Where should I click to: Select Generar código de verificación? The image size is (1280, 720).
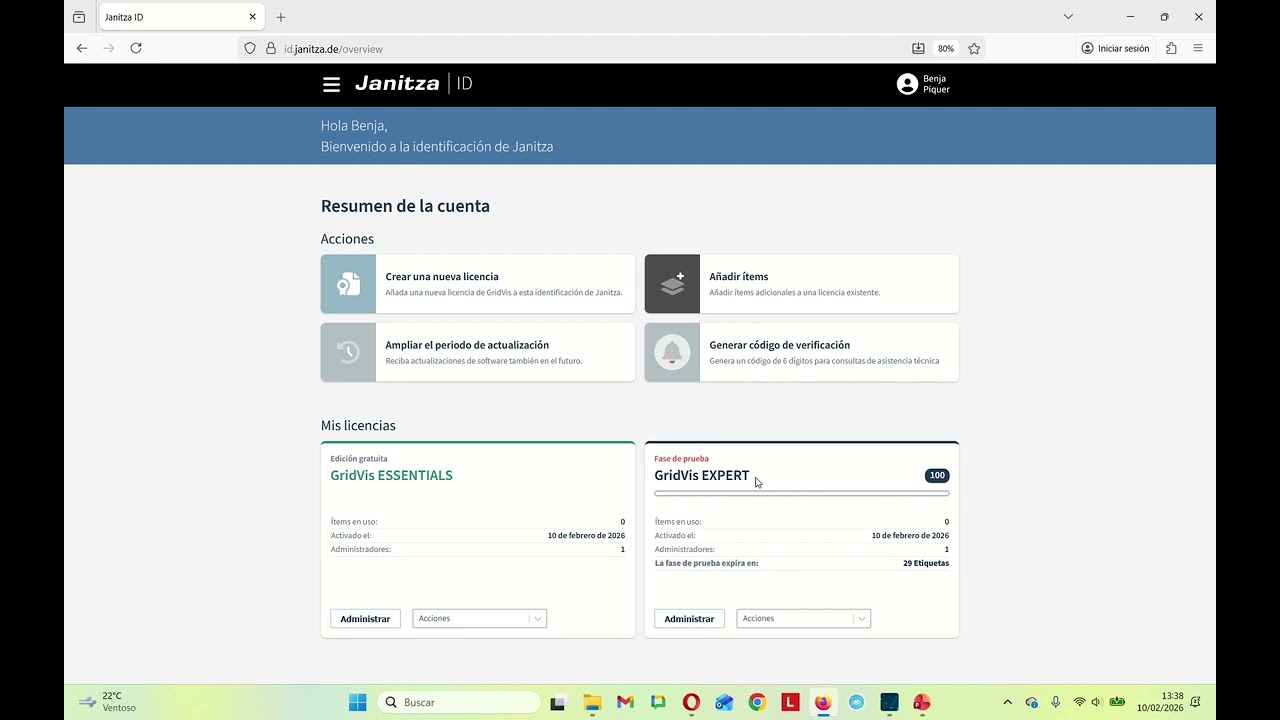[x=802, y=352]
